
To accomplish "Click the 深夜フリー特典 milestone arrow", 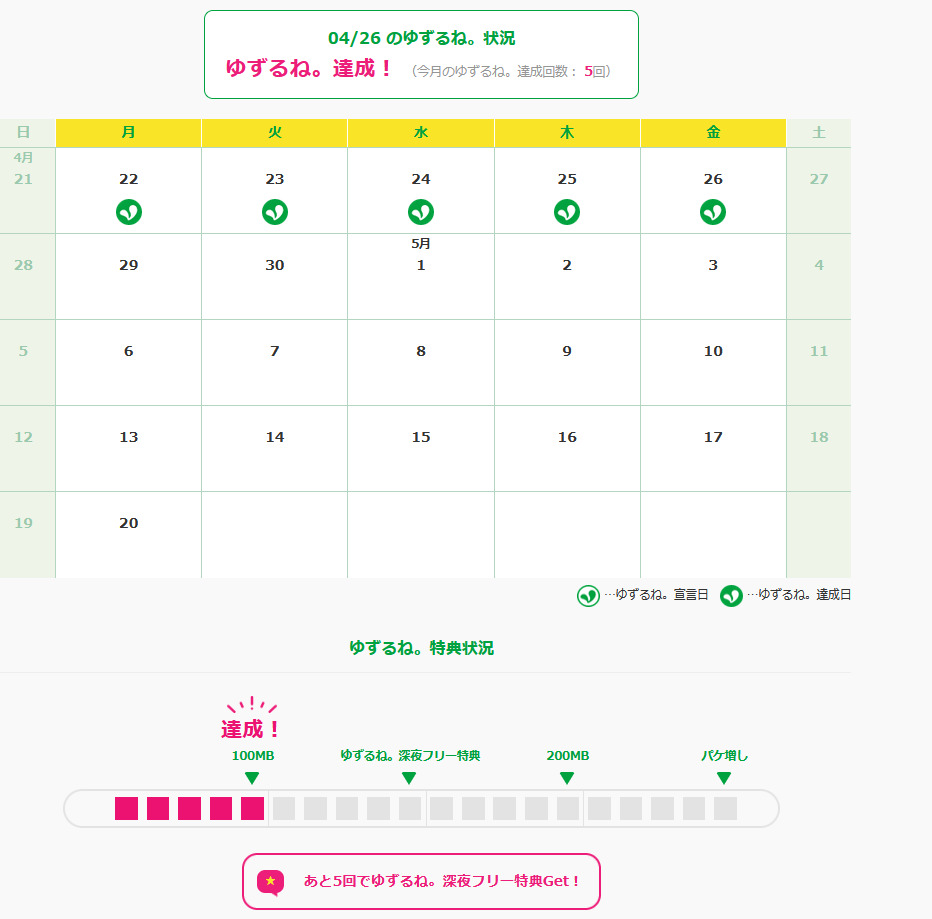I will point(409,778).
